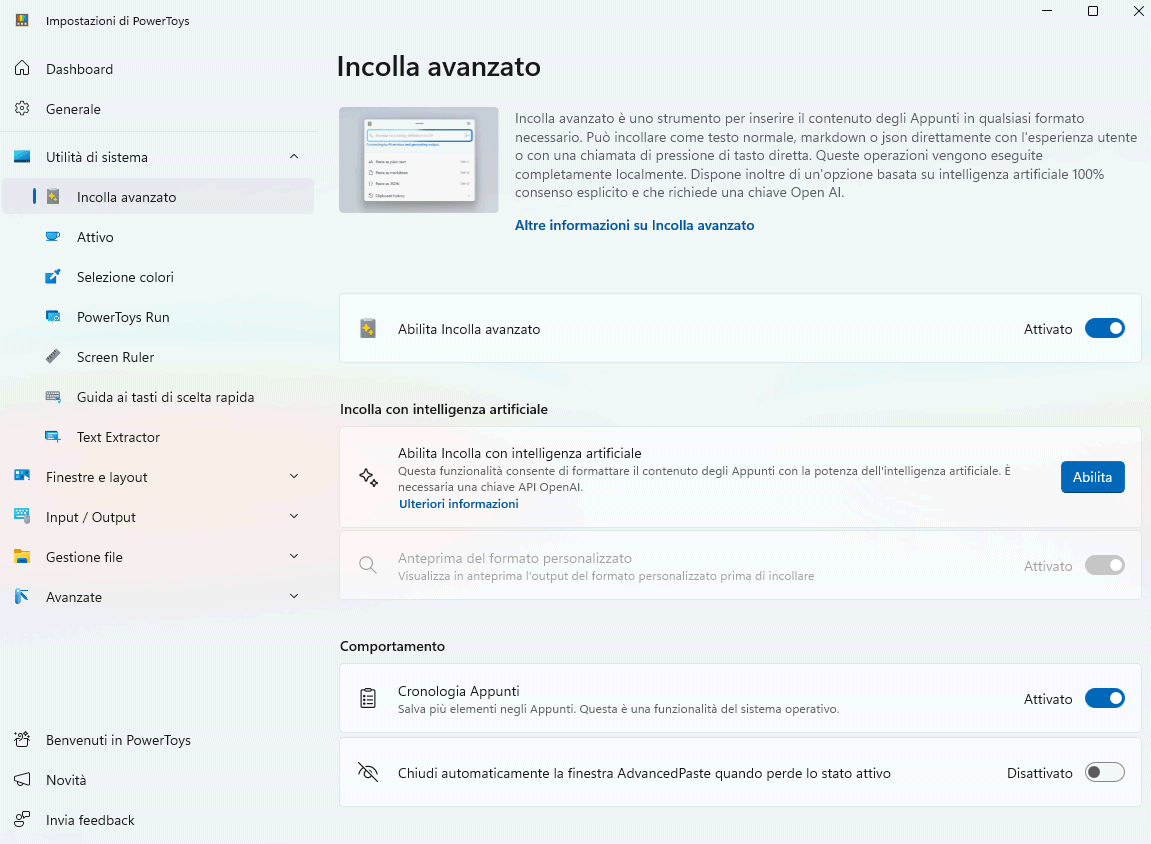Expand the Gestione file section

[x=293, y=557]
